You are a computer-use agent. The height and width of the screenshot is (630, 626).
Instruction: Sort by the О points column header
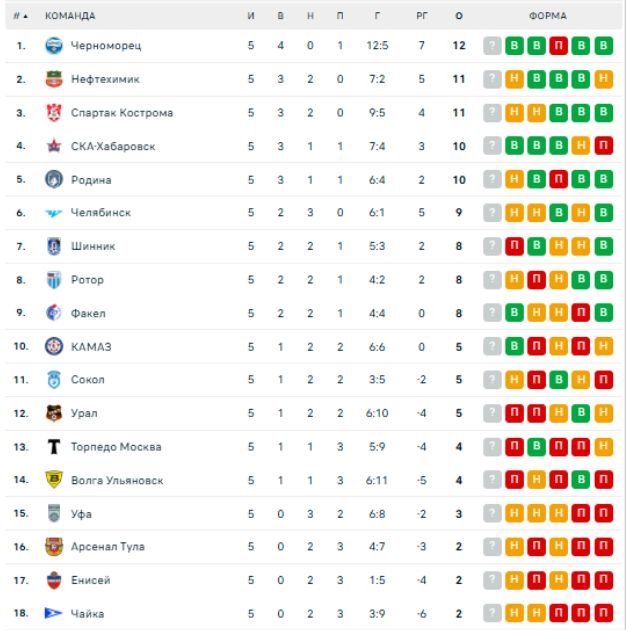point(459,16)
